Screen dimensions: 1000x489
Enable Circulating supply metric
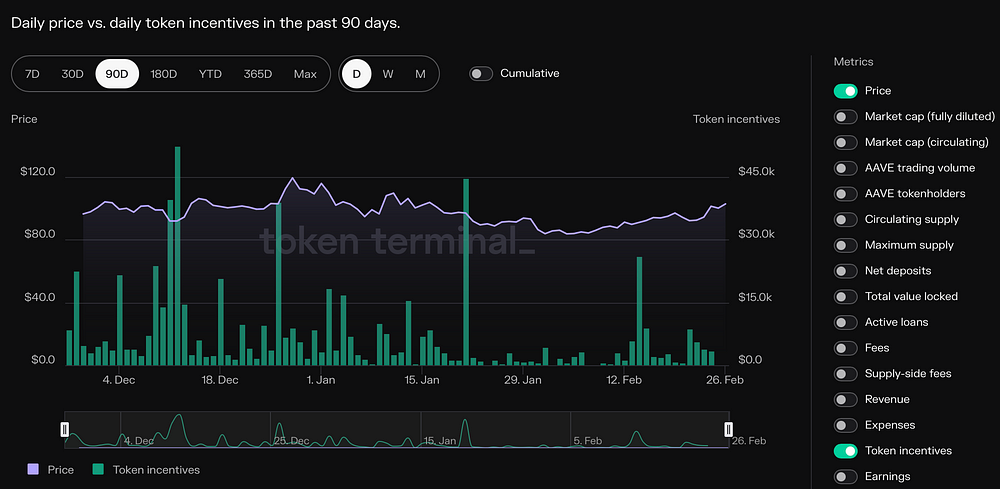(846, 219)
